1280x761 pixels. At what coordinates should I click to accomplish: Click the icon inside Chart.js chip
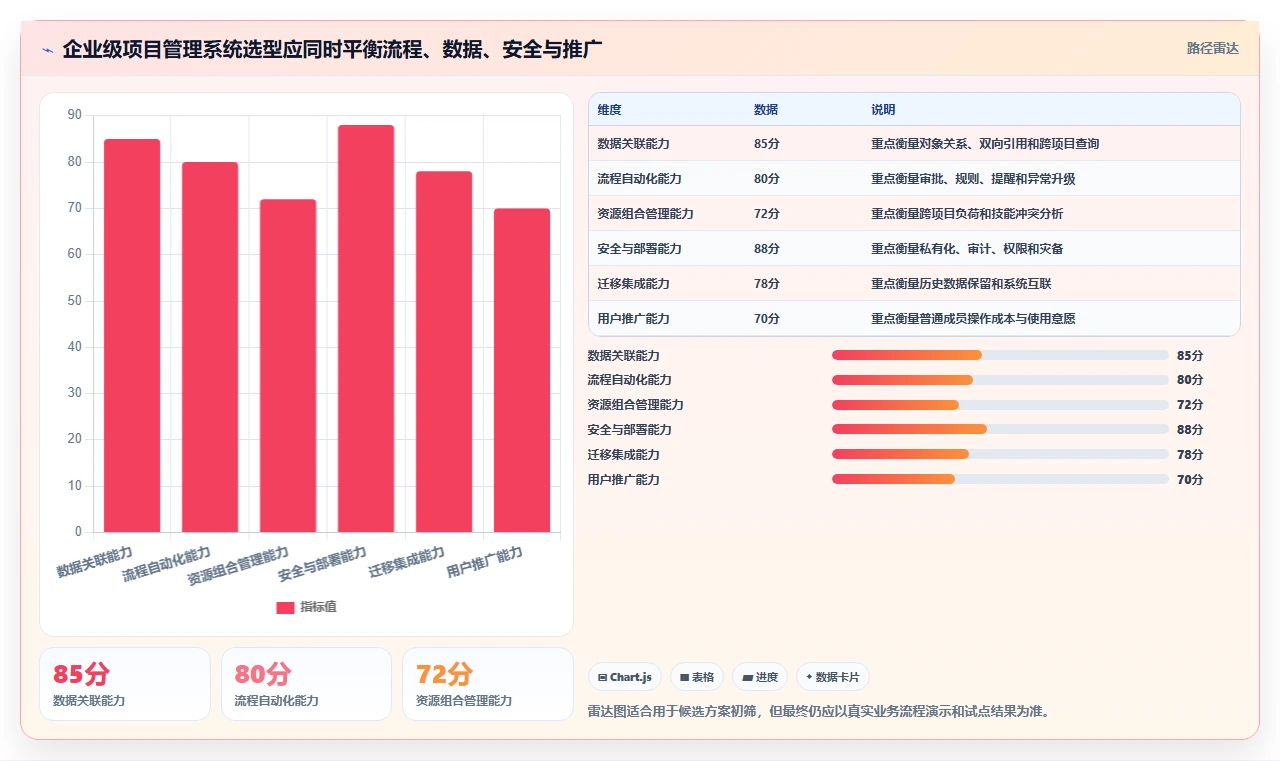(602, 677)
